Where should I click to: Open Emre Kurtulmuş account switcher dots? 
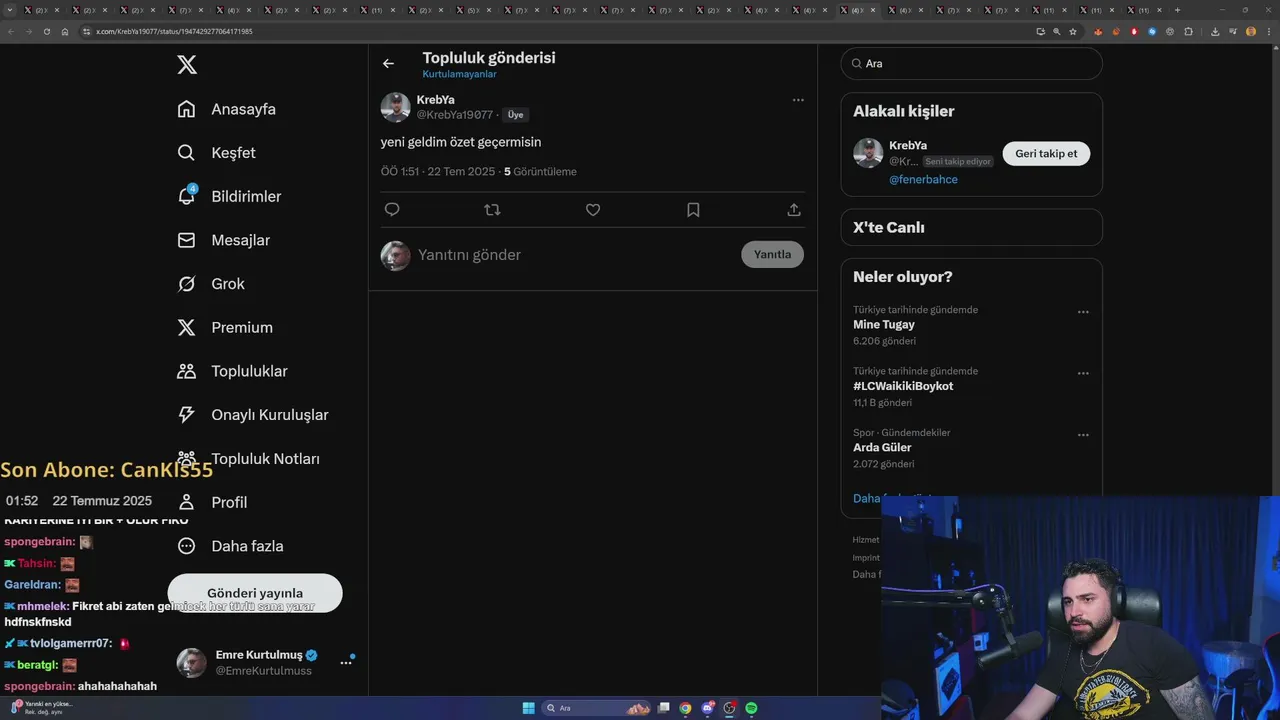pyautogui.click(x=346, y=662)
